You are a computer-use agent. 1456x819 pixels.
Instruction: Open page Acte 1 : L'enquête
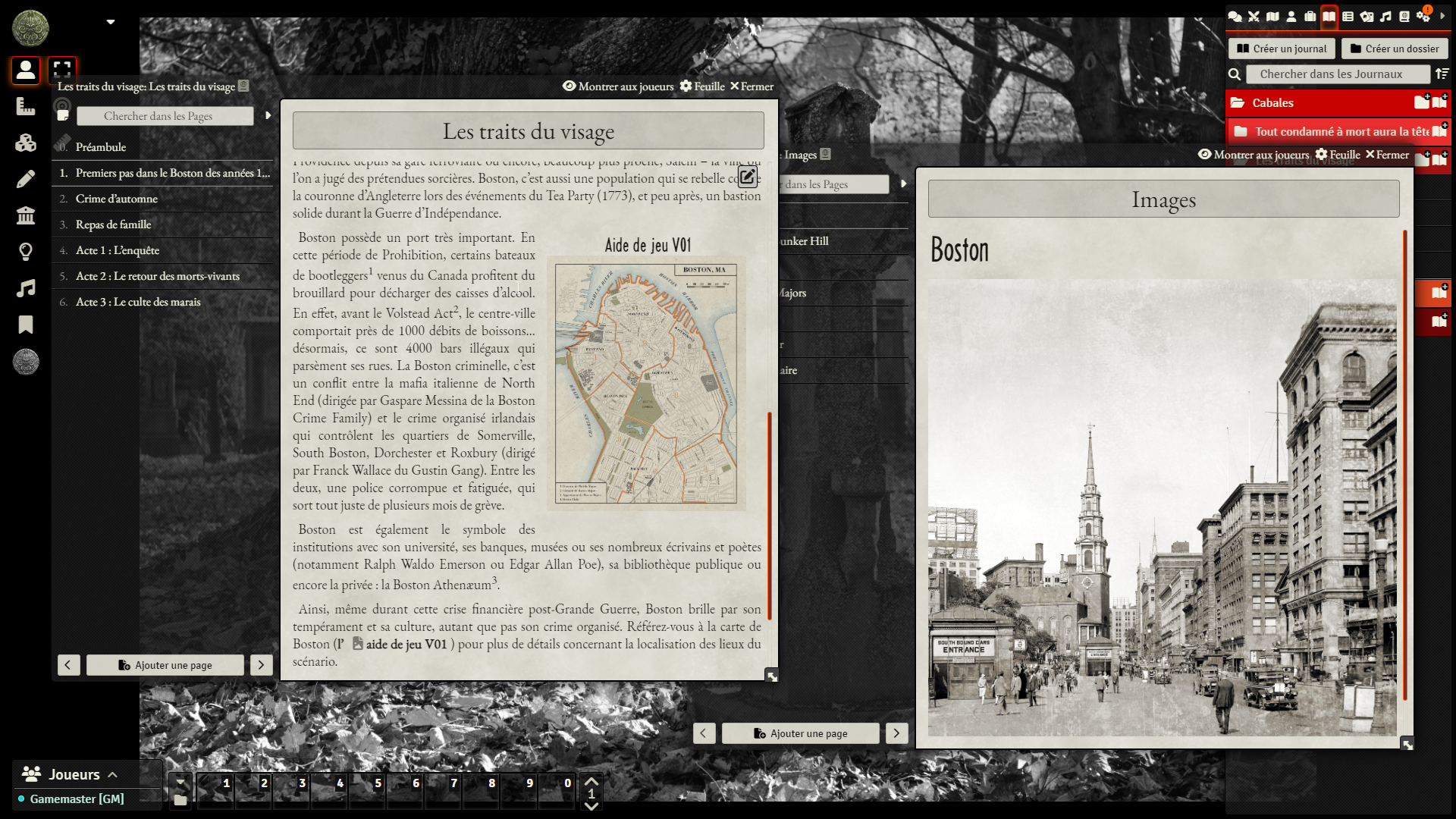click(118, 250)
